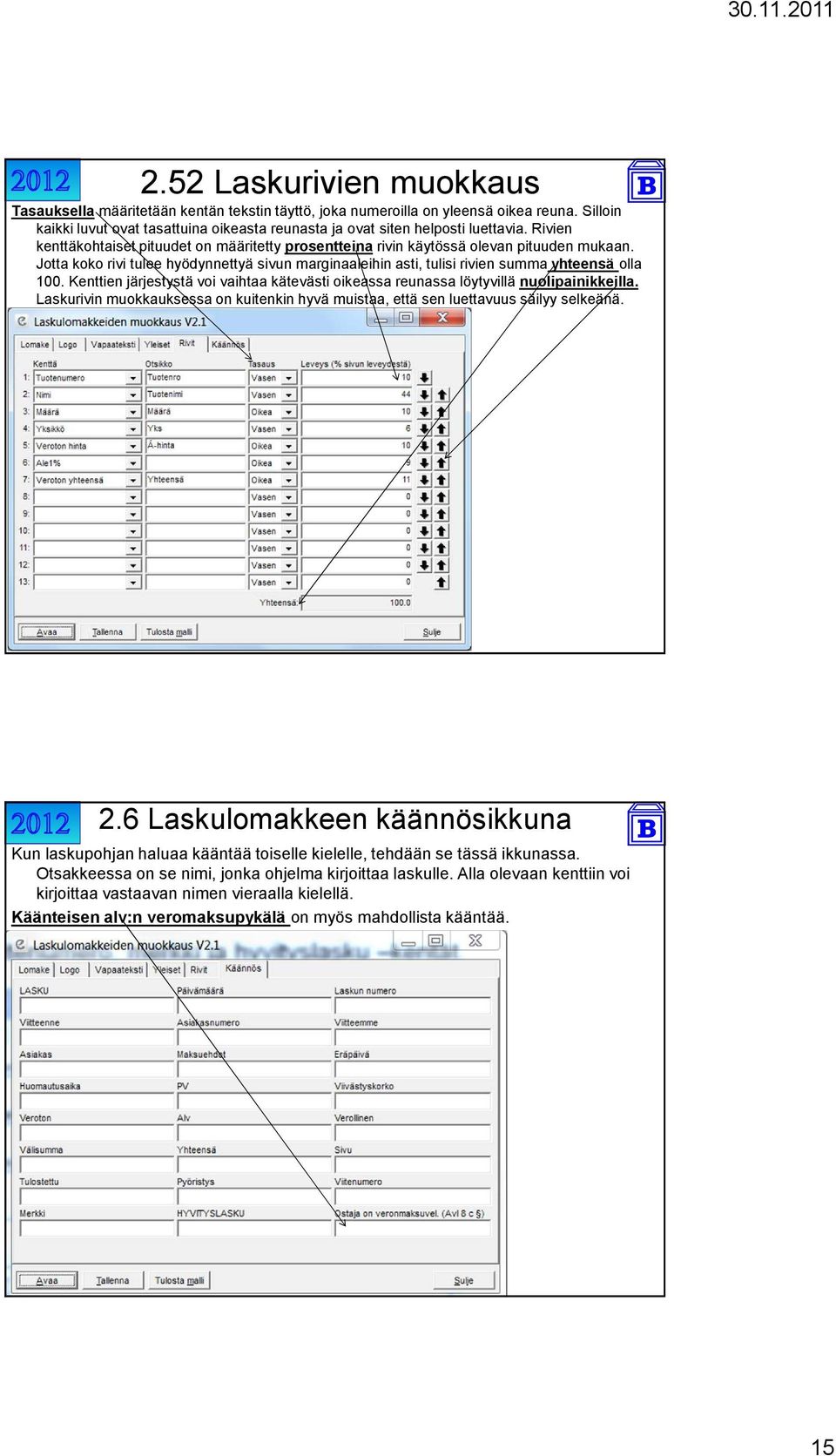This screenshot has width=836, height=1456.
Task: Click the up arrow on row 12
Action: pos(442,565)
